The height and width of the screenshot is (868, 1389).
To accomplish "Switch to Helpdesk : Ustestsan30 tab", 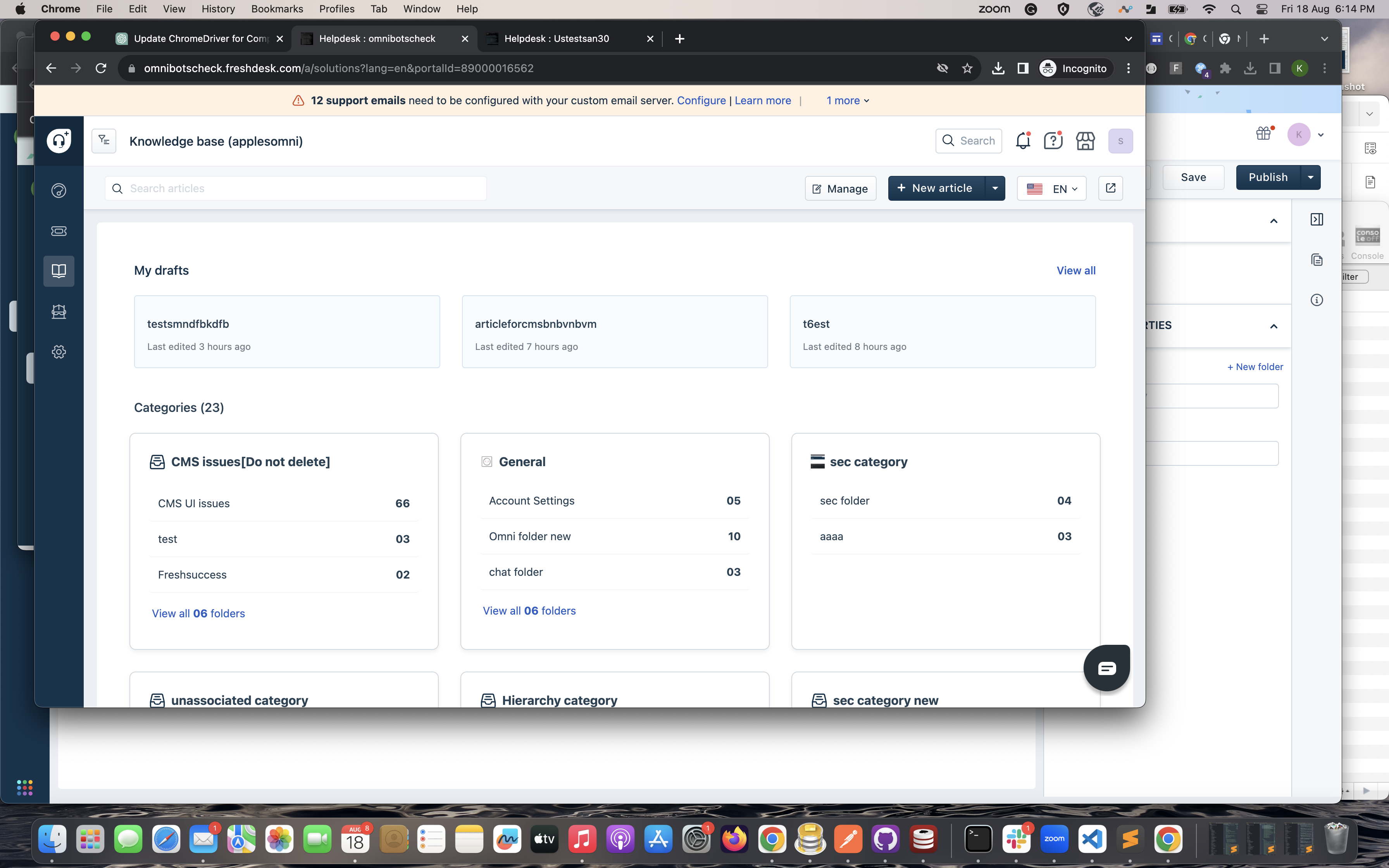I will coord(556,38).
